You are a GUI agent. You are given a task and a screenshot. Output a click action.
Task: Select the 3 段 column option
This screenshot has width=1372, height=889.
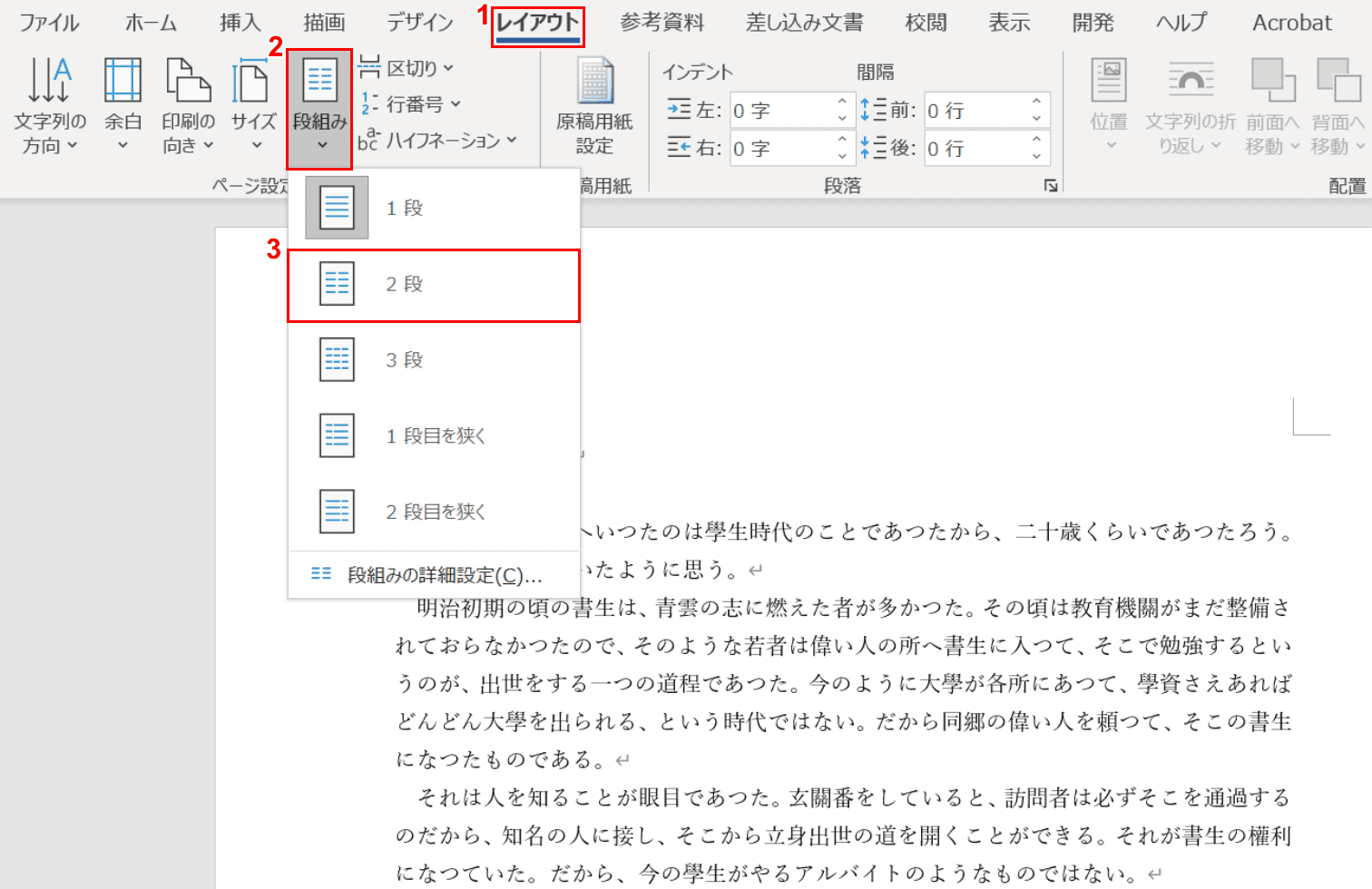434,360
